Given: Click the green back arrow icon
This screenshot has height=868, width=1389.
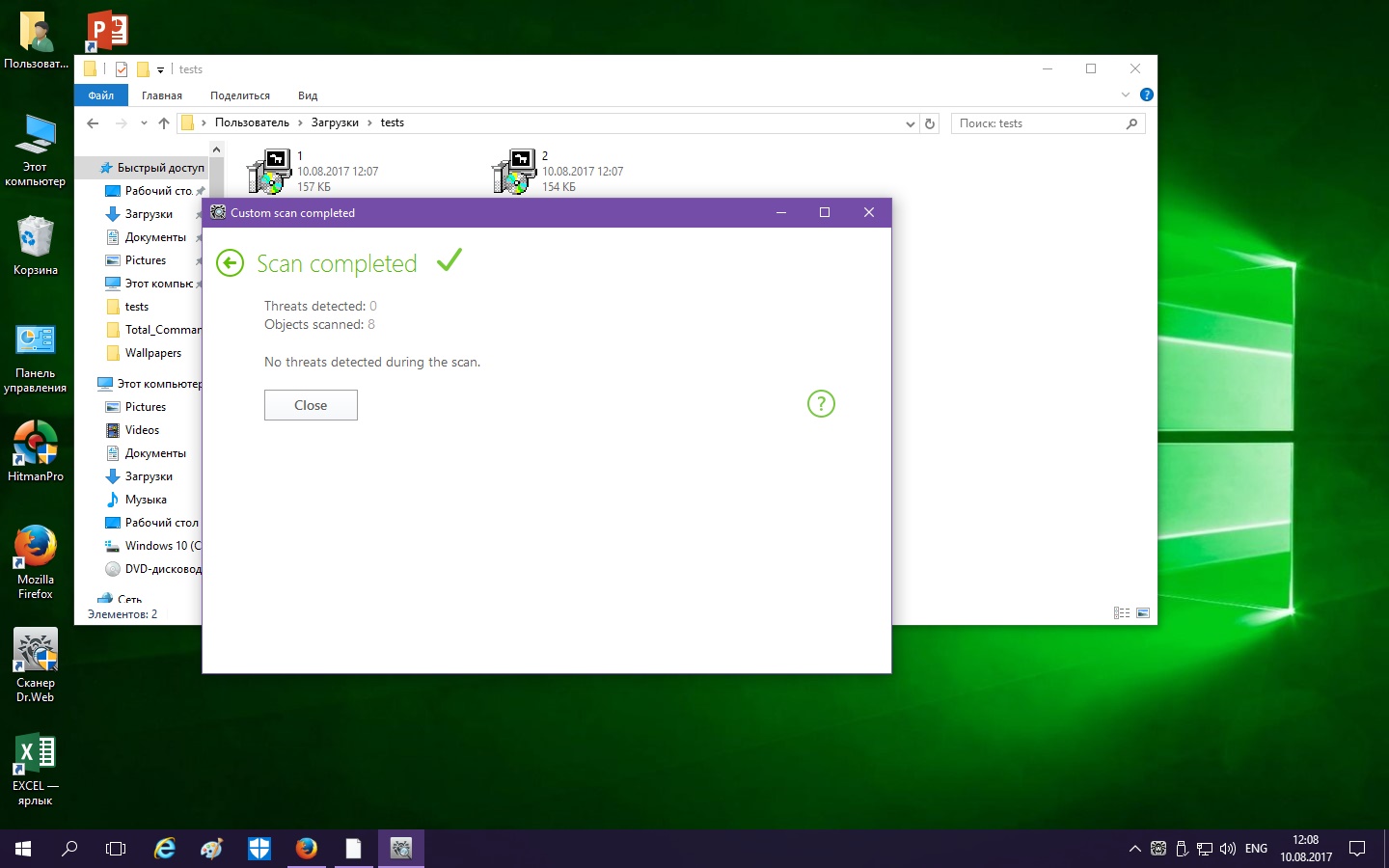Looking at the screenshot, I should 230,263.
